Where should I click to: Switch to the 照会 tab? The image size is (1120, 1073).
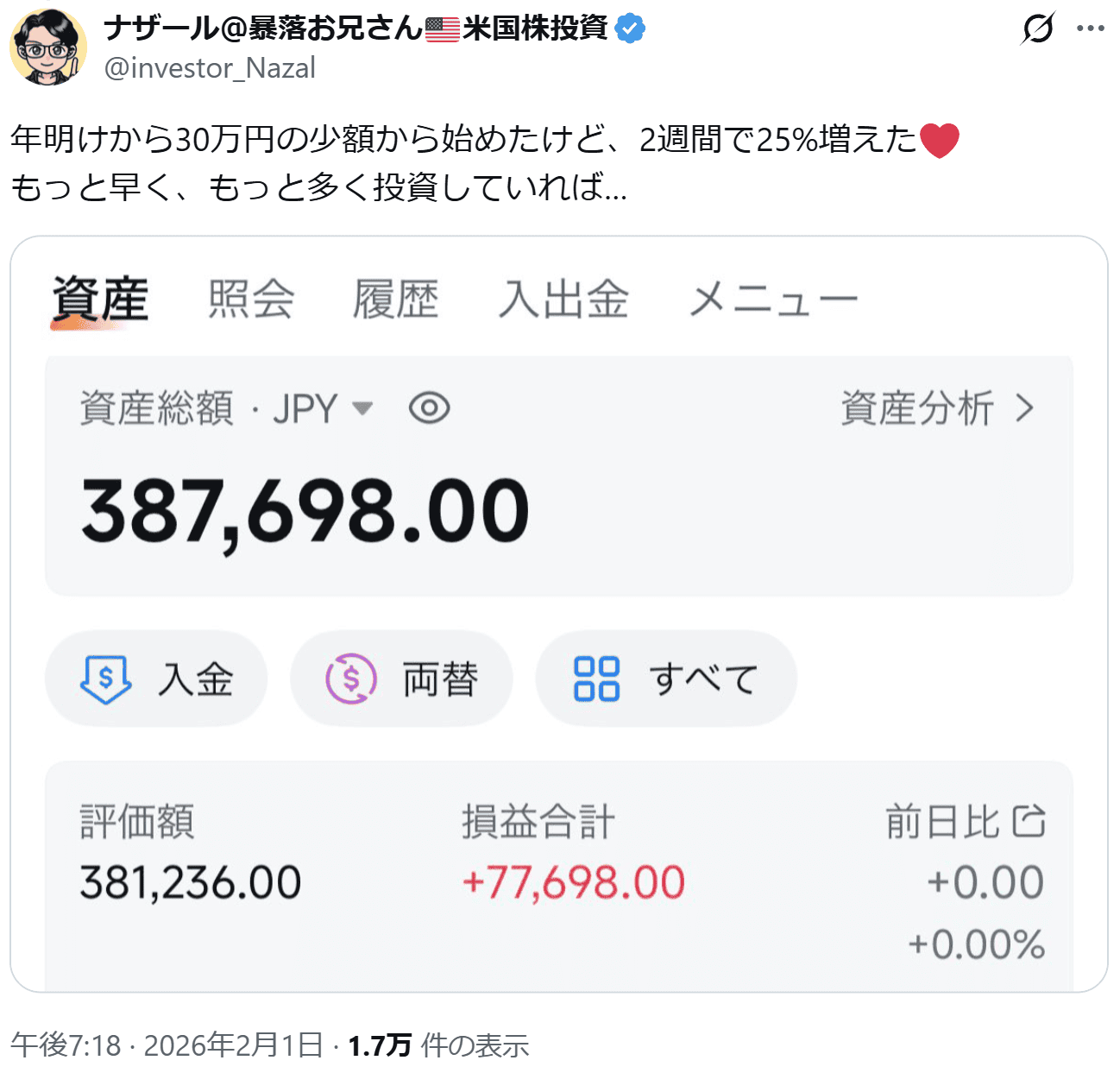[x=251, y=300]
